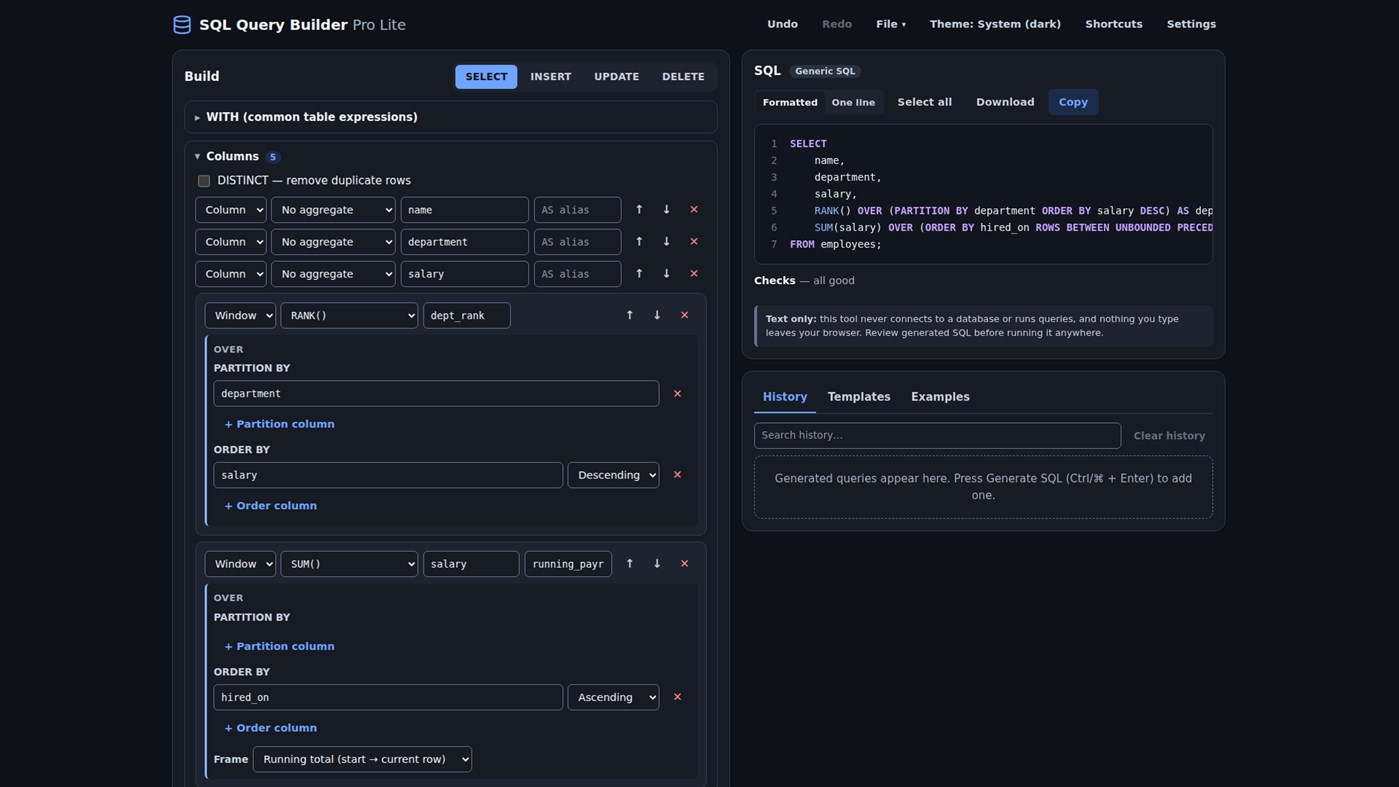Open the File menu
This screenshot has width=1399, height=787.
(x=891, y=24)
